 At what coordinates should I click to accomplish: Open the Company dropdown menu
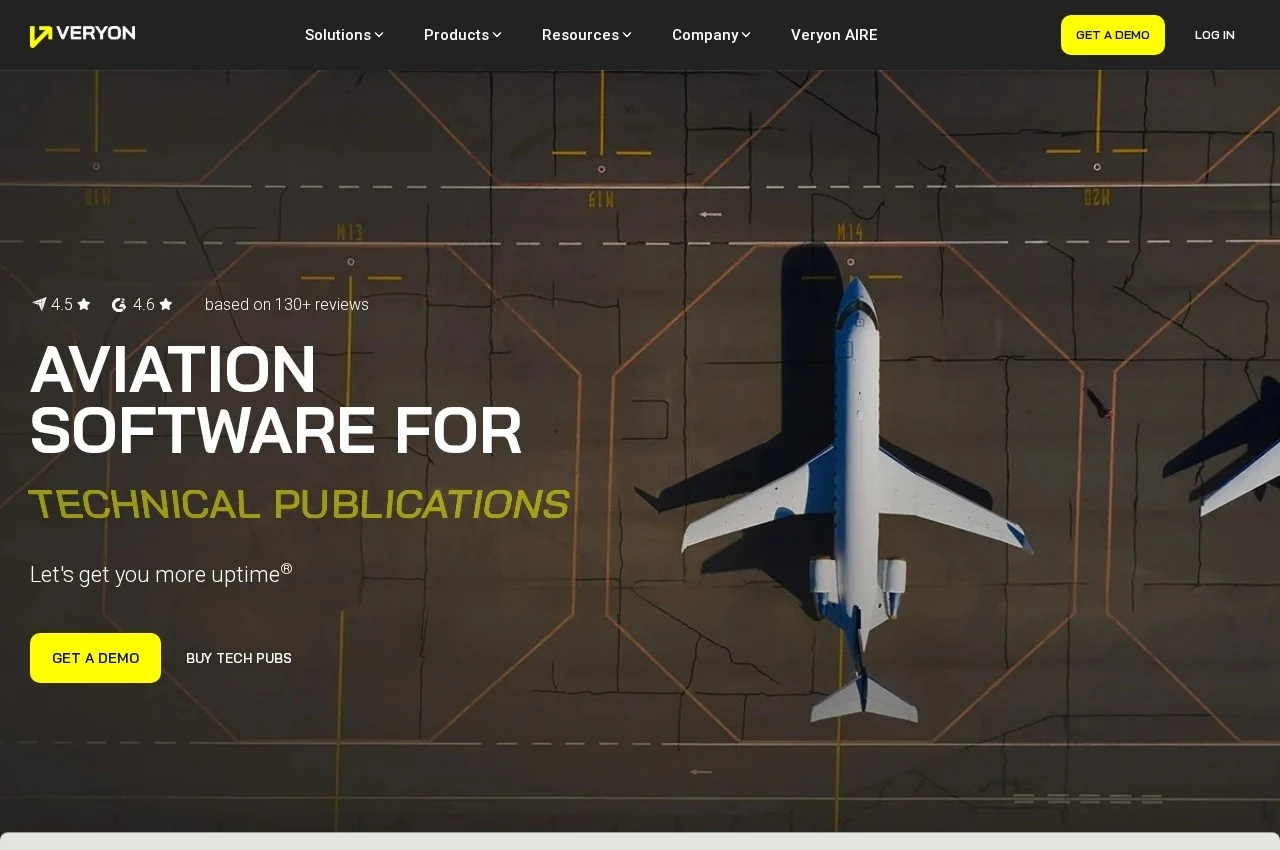[x=711, y=35]
